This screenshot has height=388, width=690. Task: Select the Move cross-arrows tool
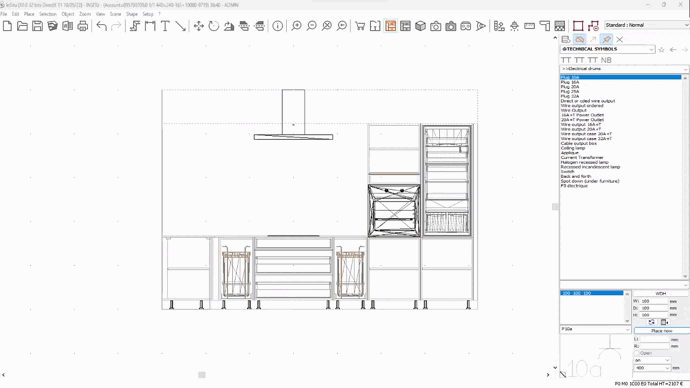198,26
